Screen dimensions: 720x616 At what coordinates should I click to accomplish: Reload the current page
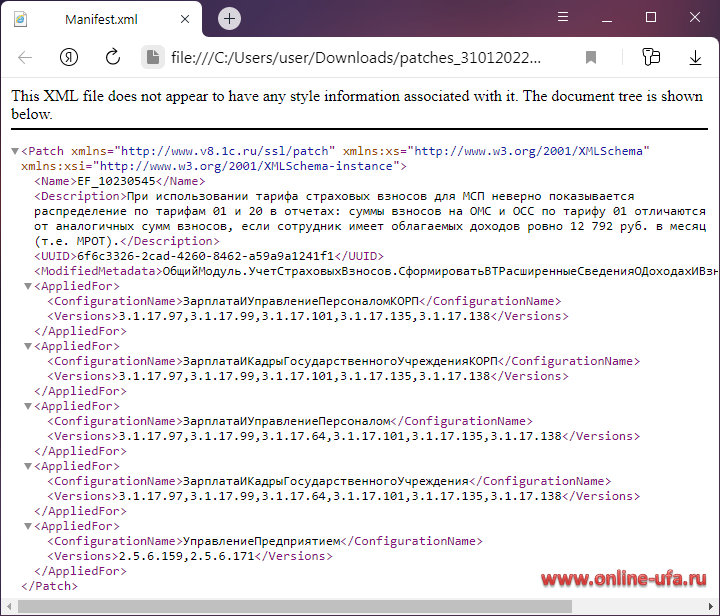click(x=112, y=58)
